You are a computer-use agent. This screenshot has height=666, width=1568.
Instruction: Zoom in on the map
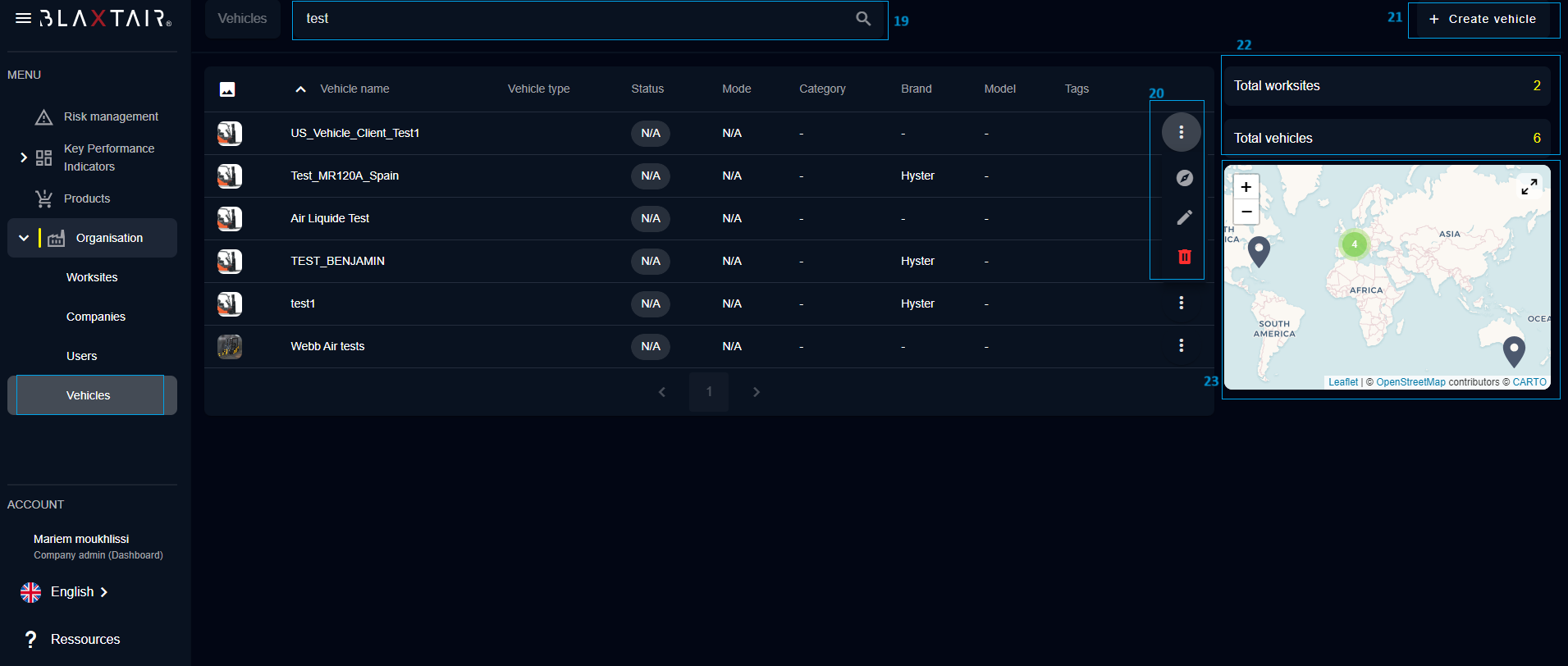tap(1246, 187)
